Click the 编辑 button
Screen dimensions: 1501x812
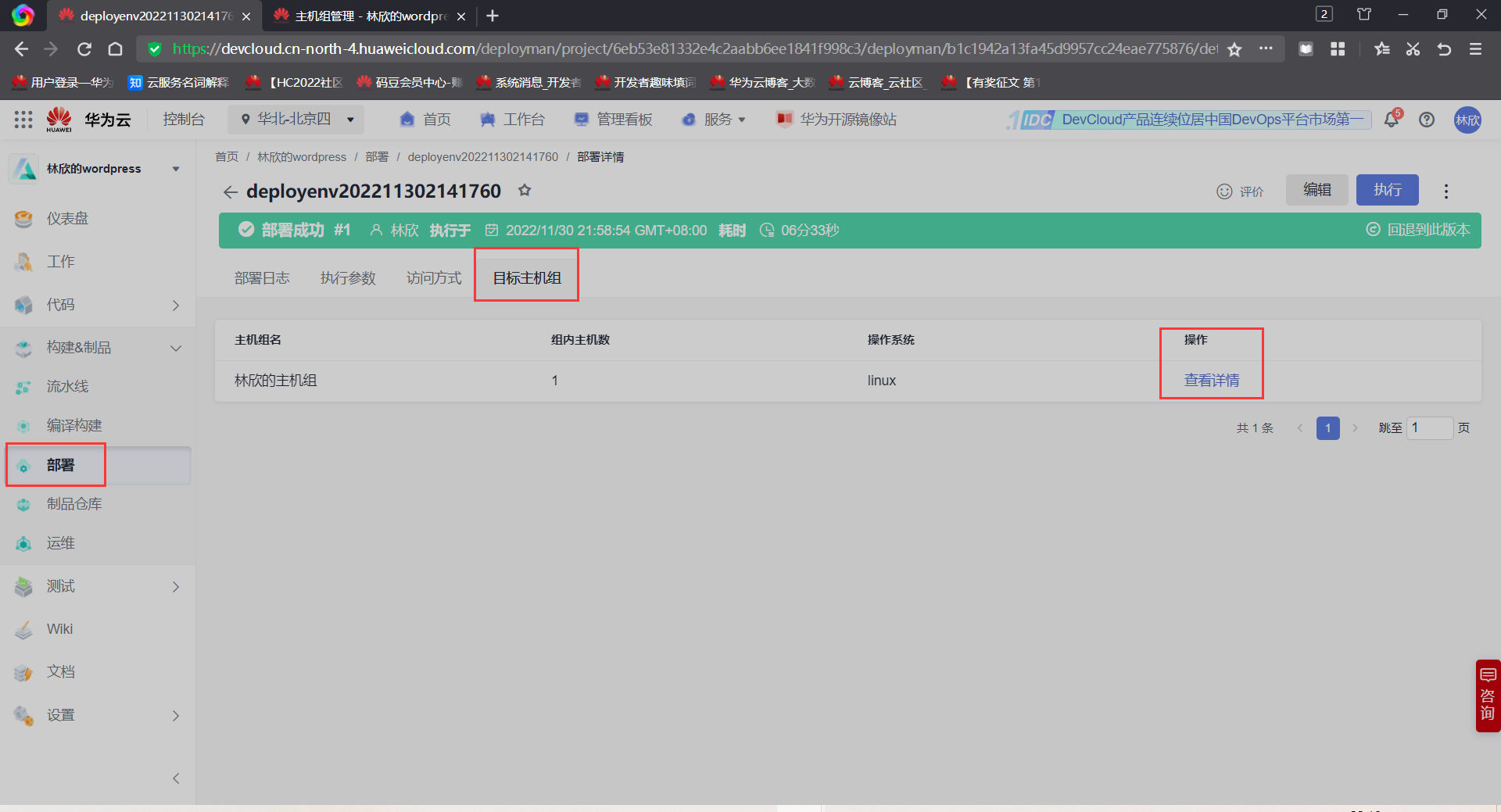point(1317,190)
